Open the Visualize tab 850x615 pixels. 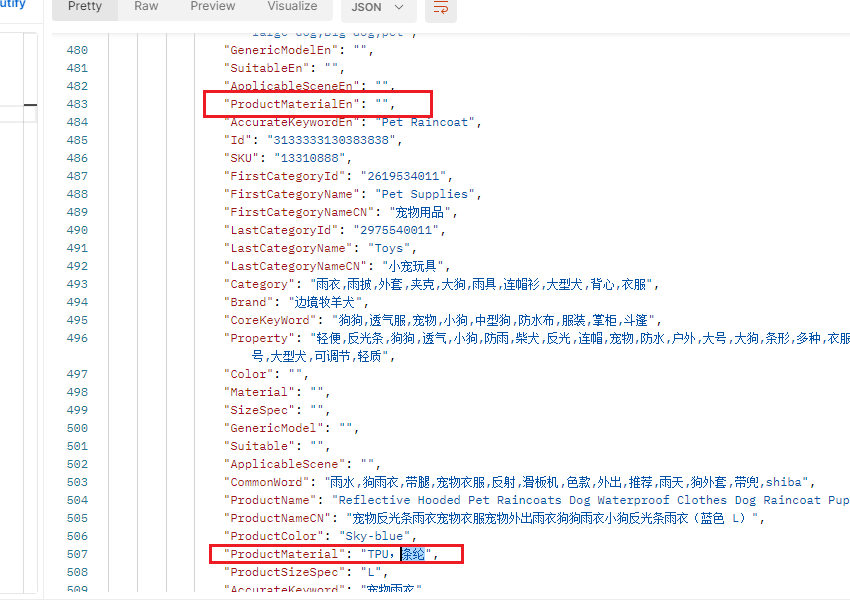pos(292,7)
